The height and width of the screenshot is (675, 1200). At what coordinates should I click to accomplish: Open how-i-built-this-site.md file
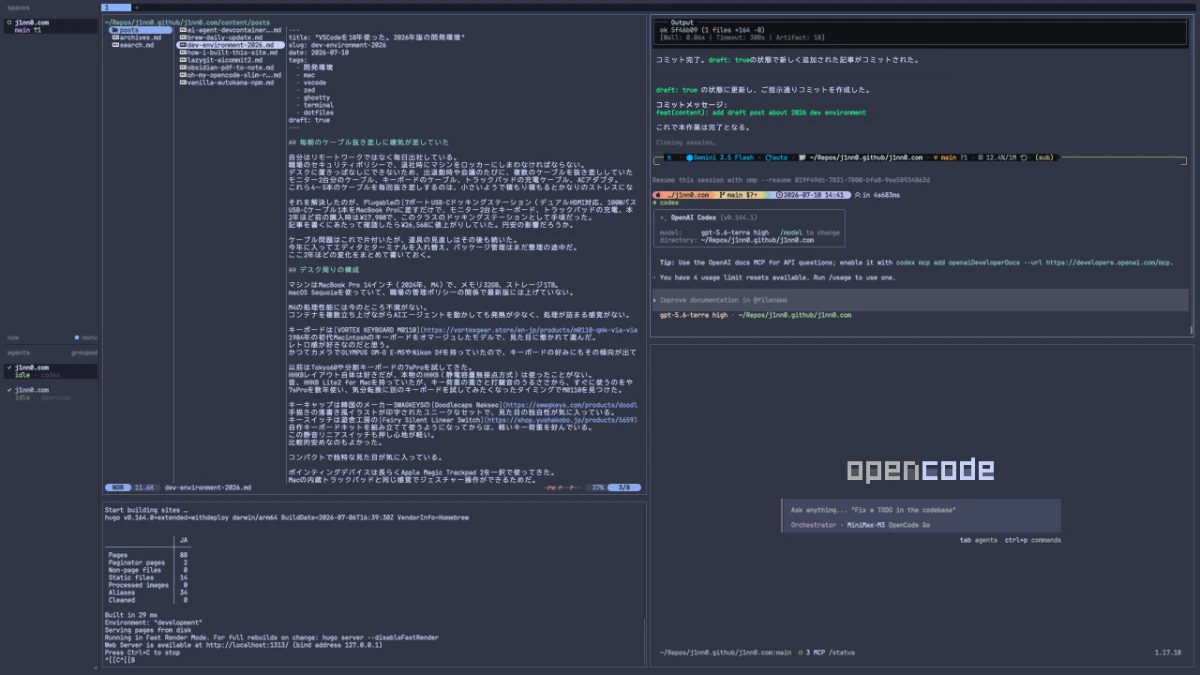pyautogui.click(x=230, y=52)
